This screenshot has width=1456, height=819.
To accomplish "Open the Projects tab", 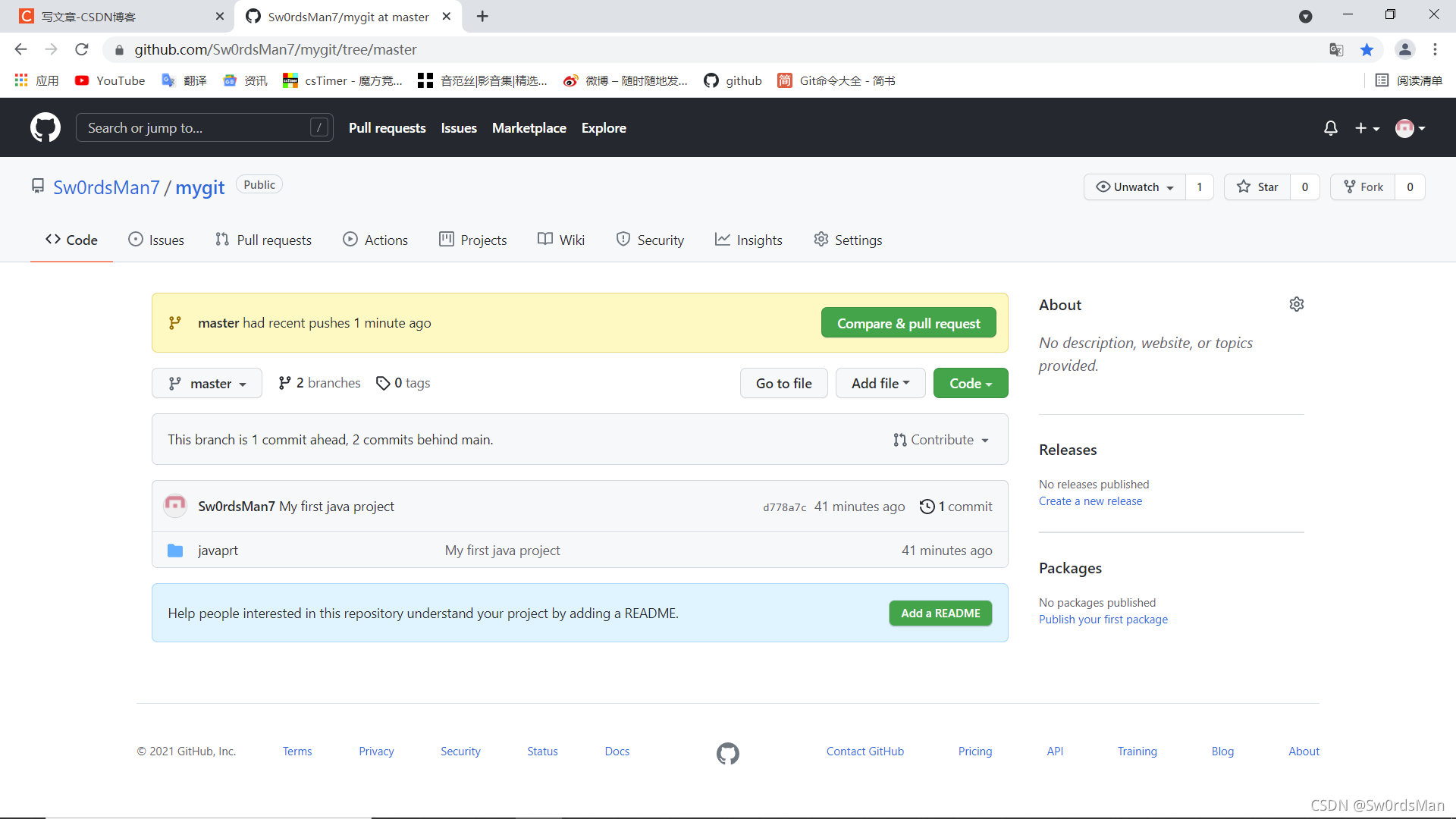I will point(473,240).
